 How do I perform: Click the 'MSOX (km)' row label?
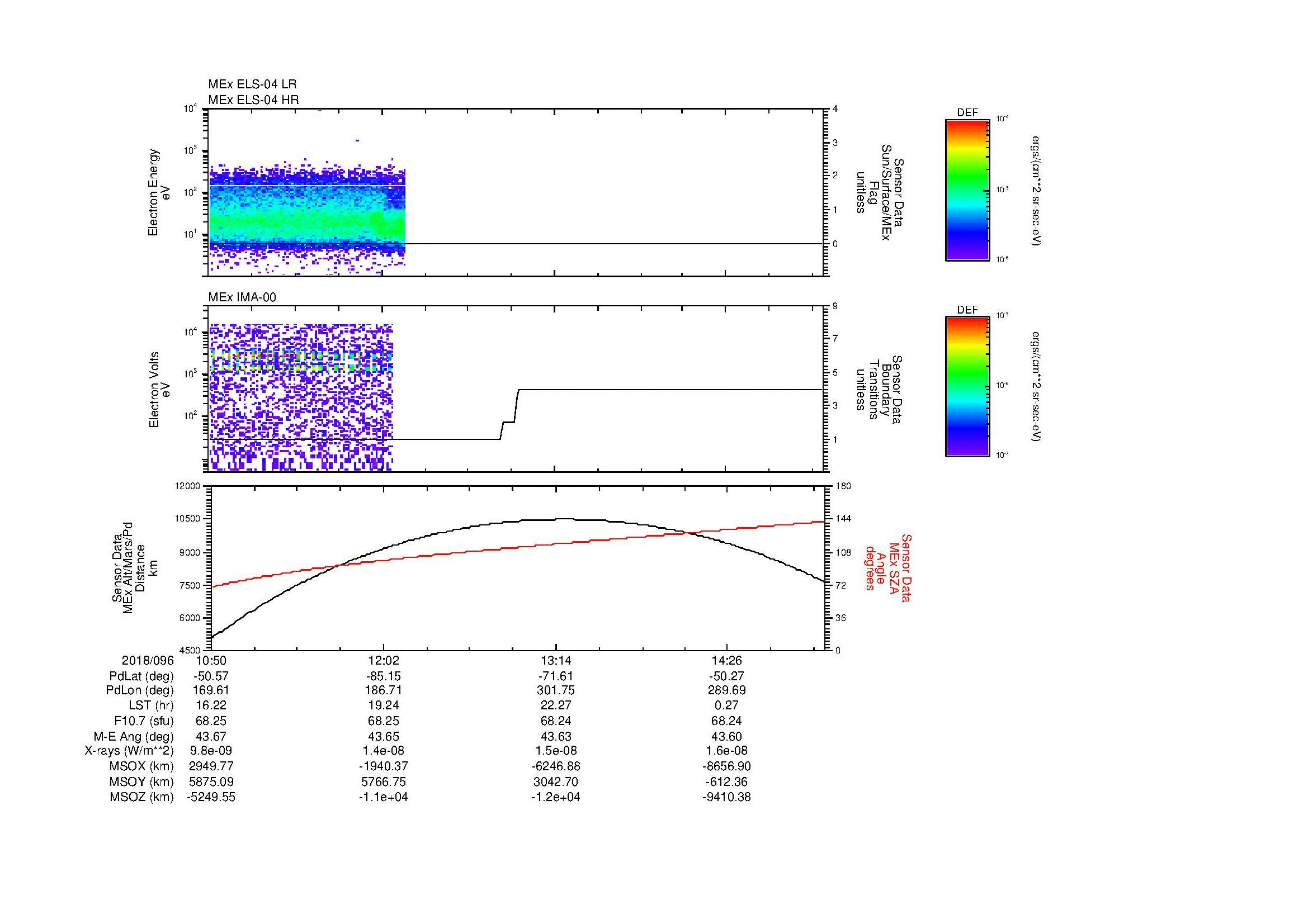pyautogui.click(x=141, y=767)
